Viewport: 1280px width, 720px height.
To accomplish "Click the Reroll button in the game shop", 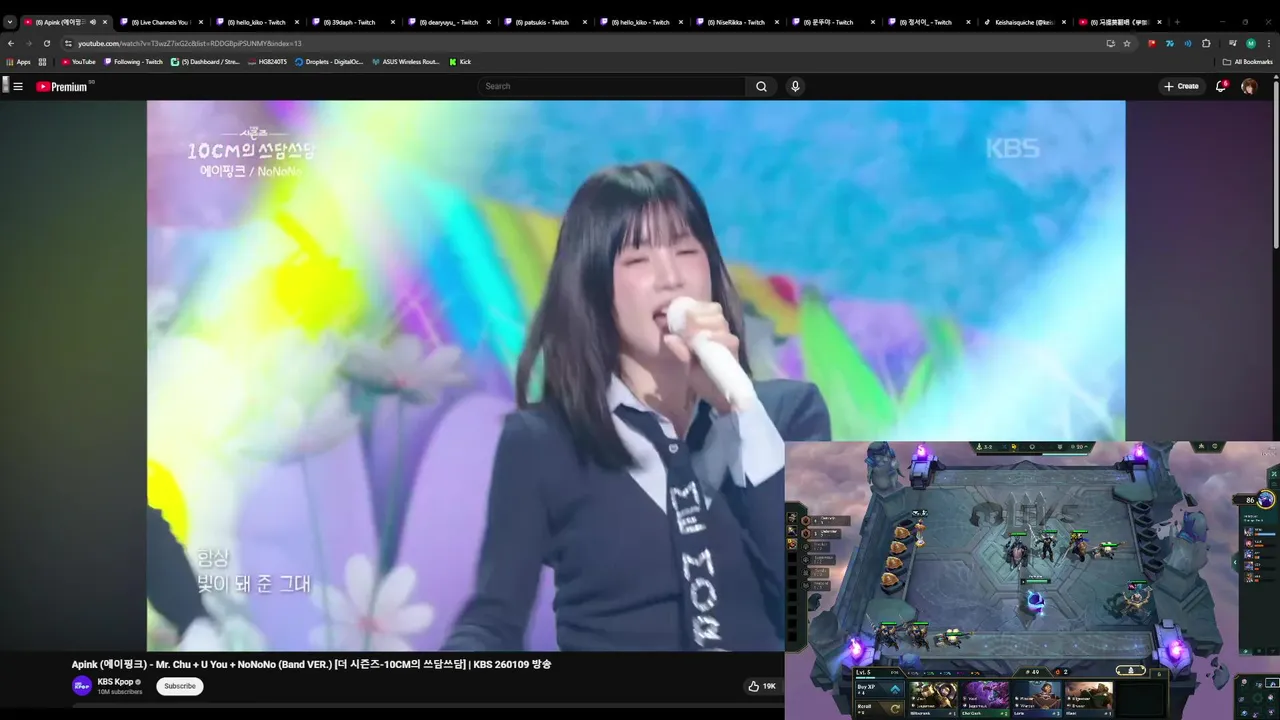I will tap(879, 709).
